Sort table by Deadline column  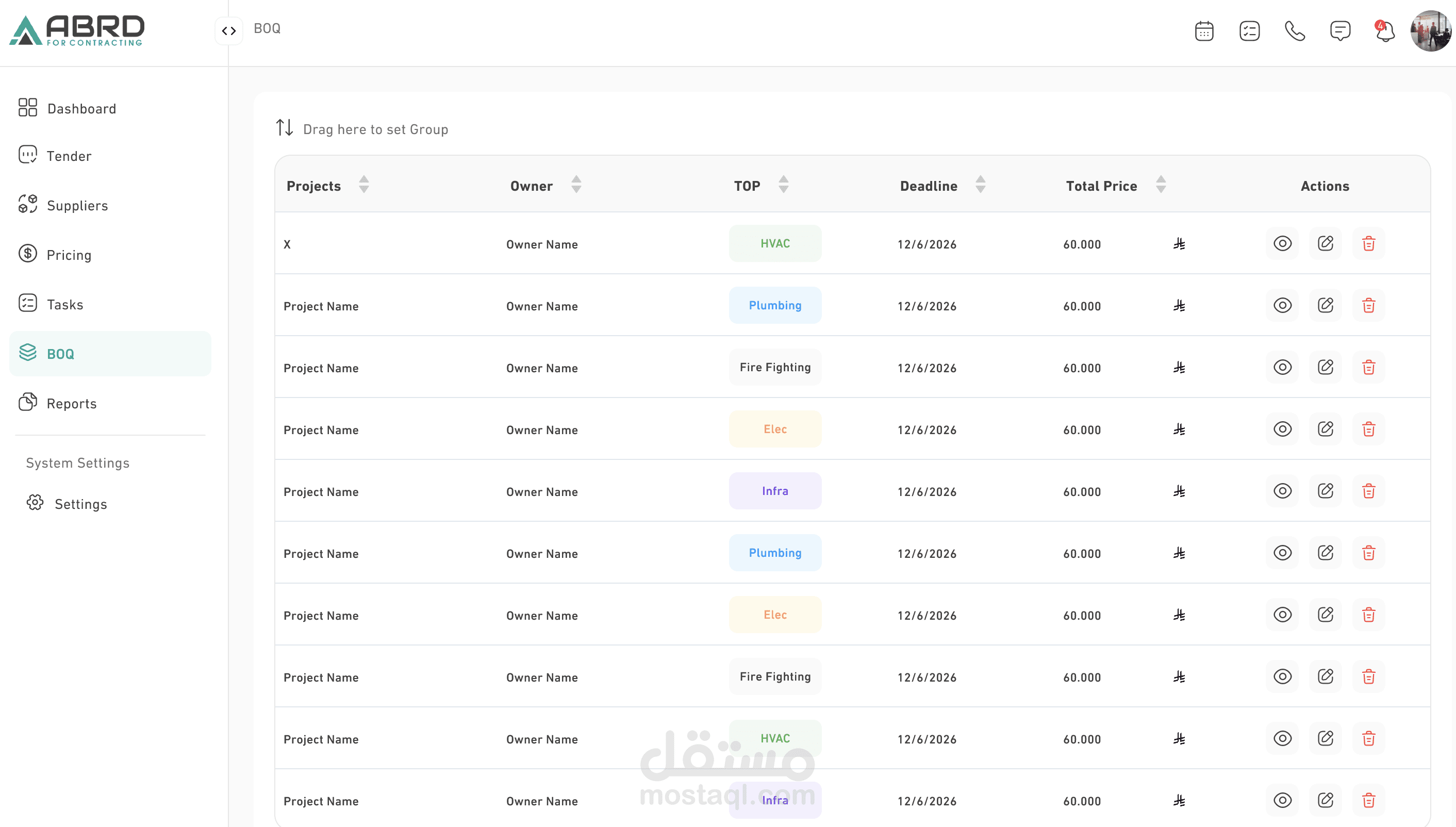click(981, 185)
